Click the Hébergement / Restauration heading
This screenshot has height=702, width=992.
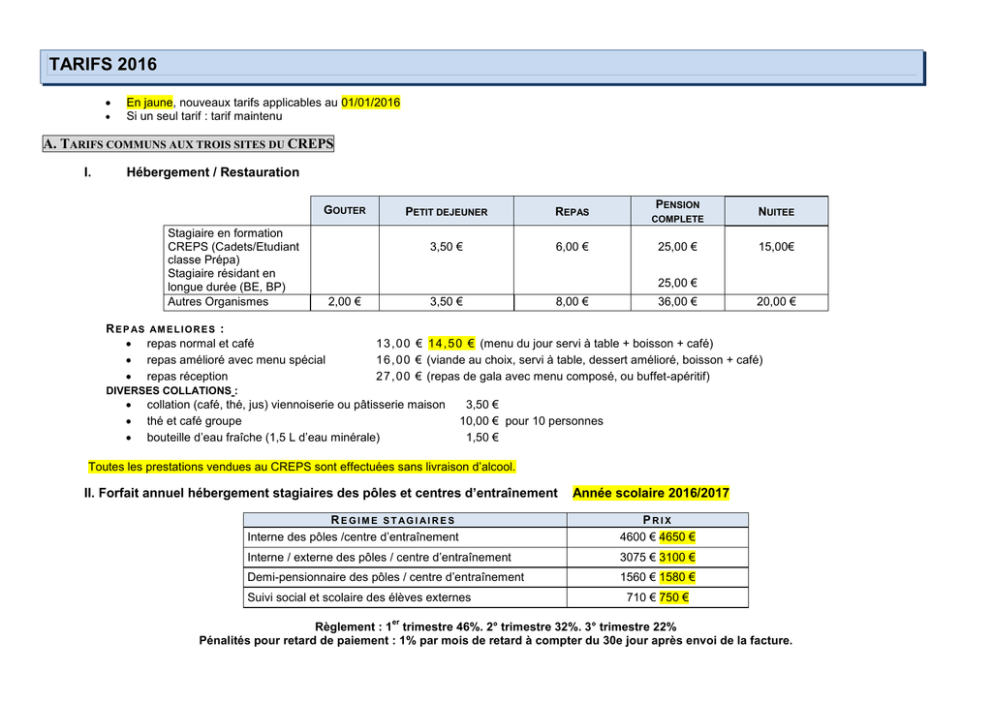213,172
